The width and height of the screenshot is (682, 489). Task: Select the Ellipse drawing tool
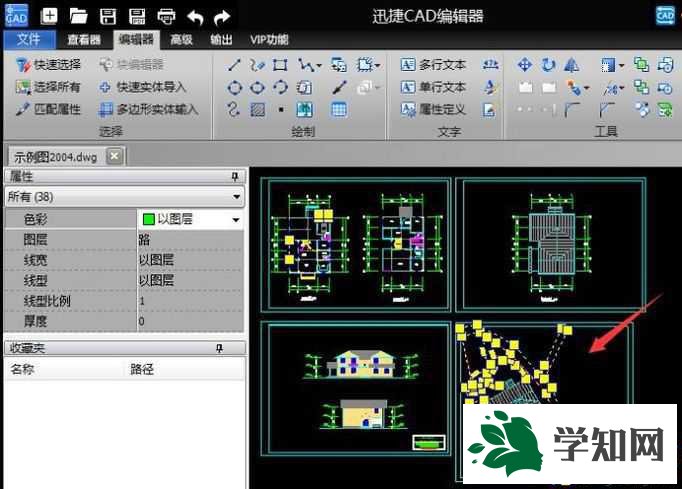(257, 87)
